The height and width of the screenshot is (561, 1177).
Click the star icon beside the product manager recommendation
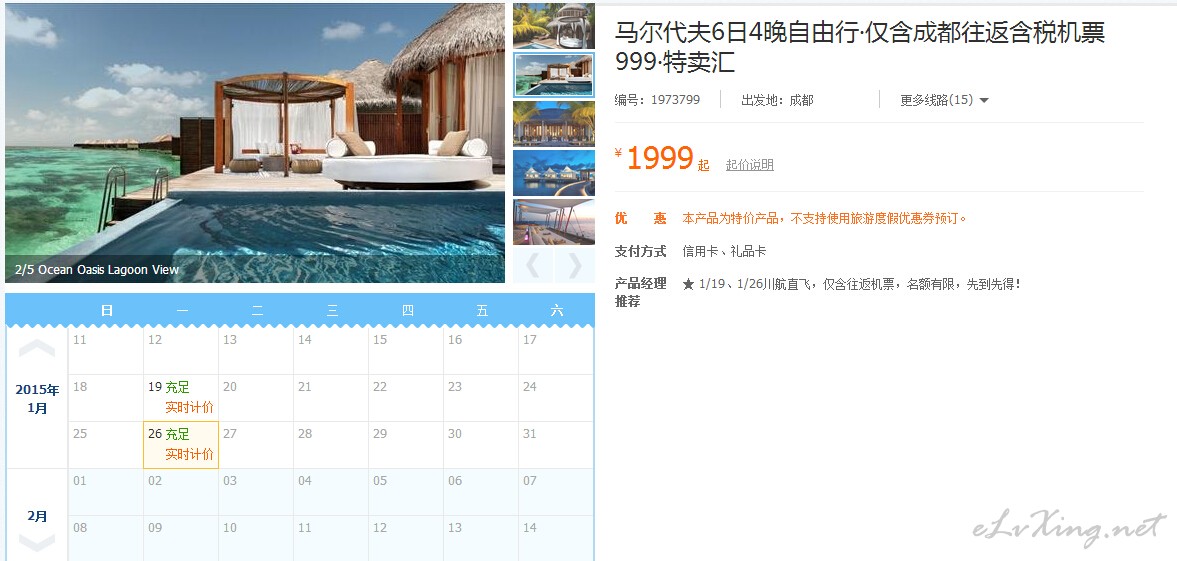click(688, 285)
